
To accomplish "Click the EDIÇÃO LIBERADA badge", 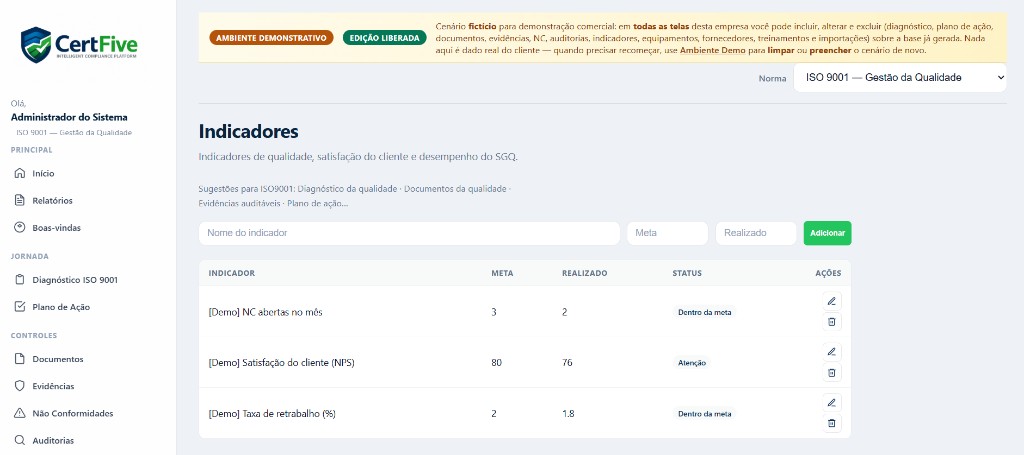I will pyautogui.click(x=385, y=38).
